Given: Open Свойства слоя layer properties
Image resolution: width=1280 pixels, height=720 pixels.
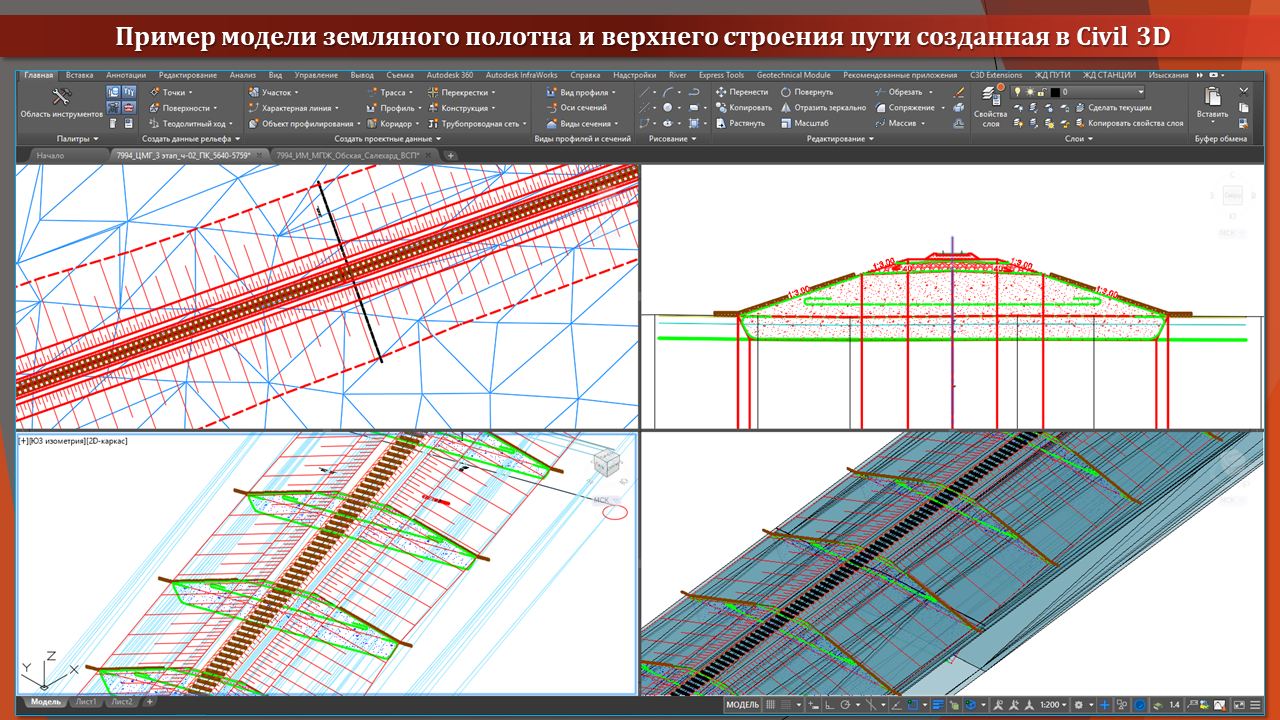Looking at the screenshot, I should 990,107.
